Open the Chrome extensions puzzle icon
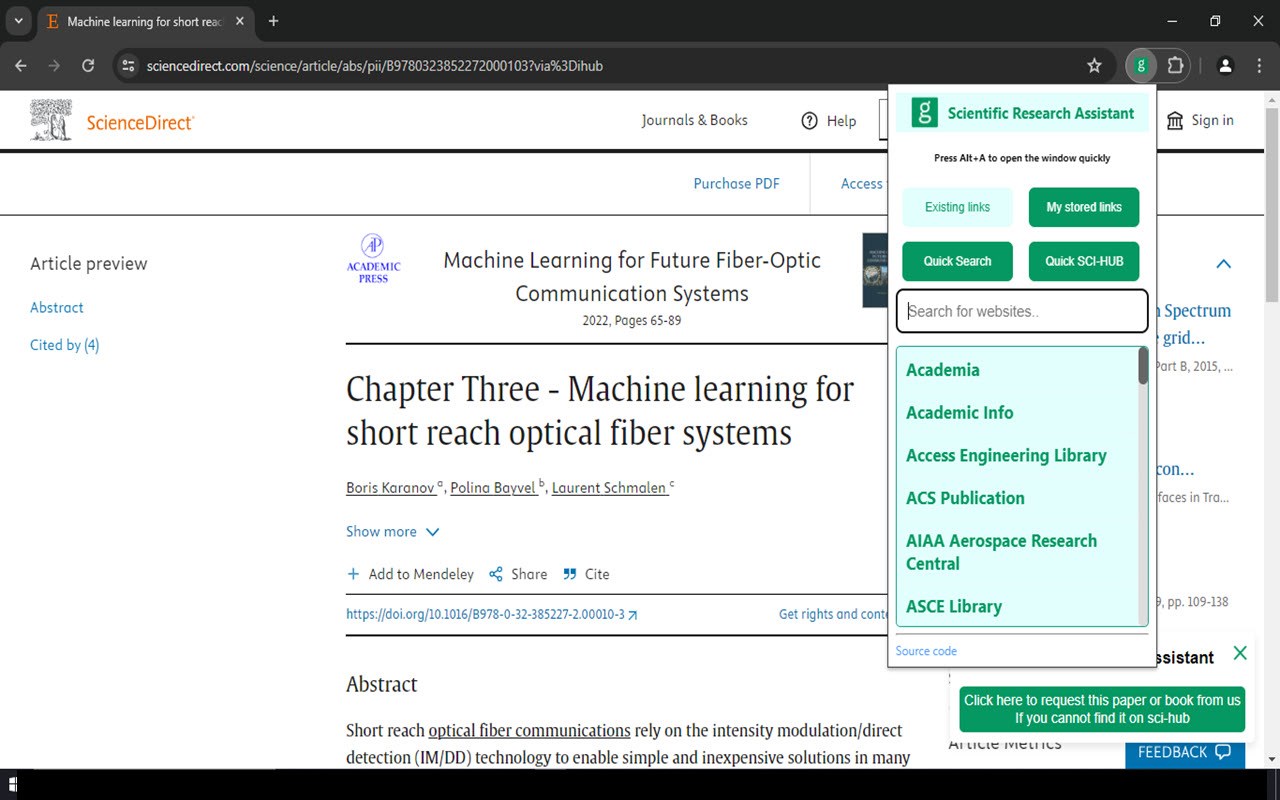 point(1175,66)
